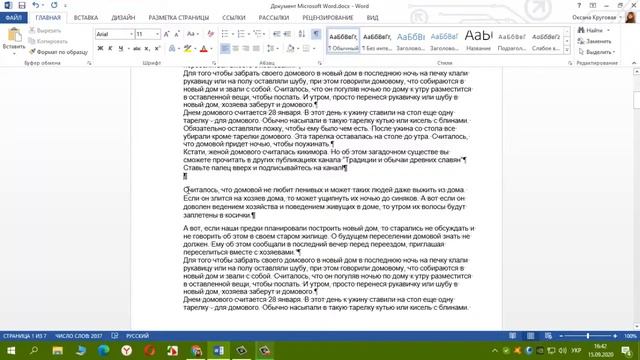The height and width of the screenshot is (360, 640).
Task: Switch to ССЫЛКИ (References) tab
Action: click(x=234, y=18)
